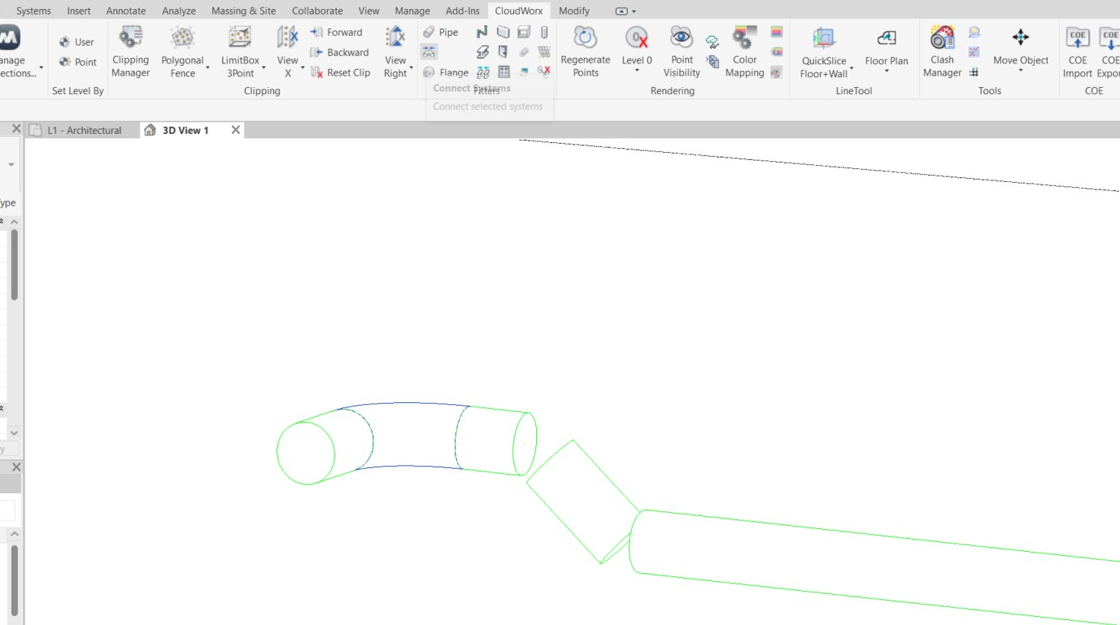
Task: Select the Polygonal Fence tool
Action: (182, 51)
